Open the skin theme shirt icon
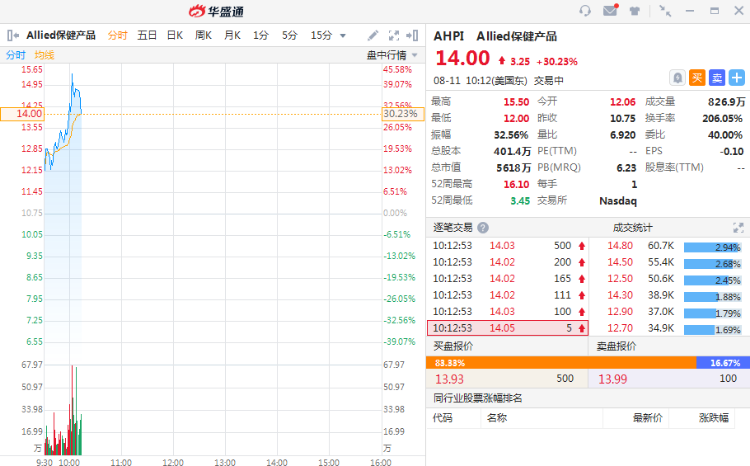Image resolution: width=750 pixels, height=466 pixels. coord(634,11)
